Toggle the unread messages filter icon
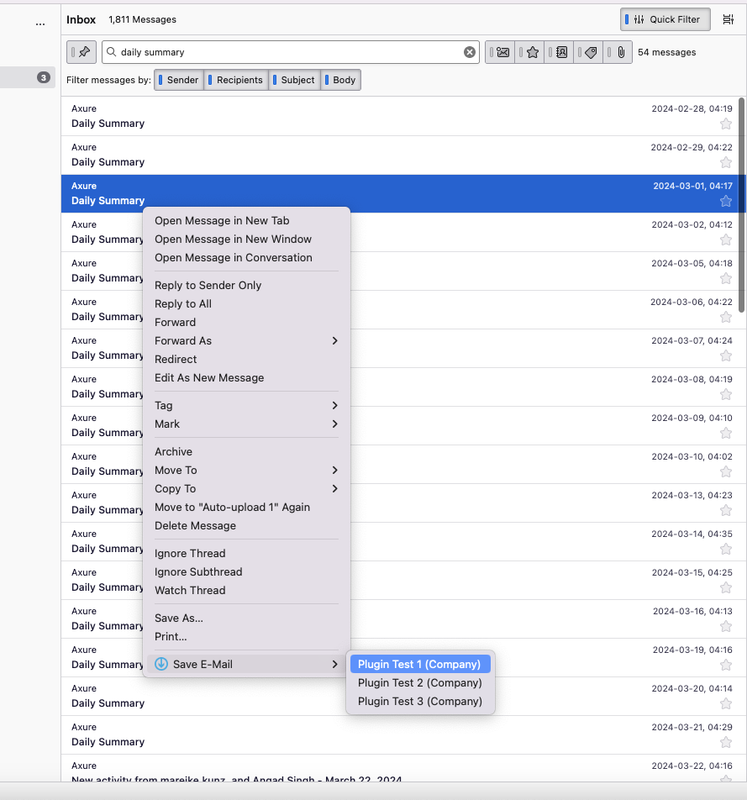747x800 pixels. pos(500,52)
